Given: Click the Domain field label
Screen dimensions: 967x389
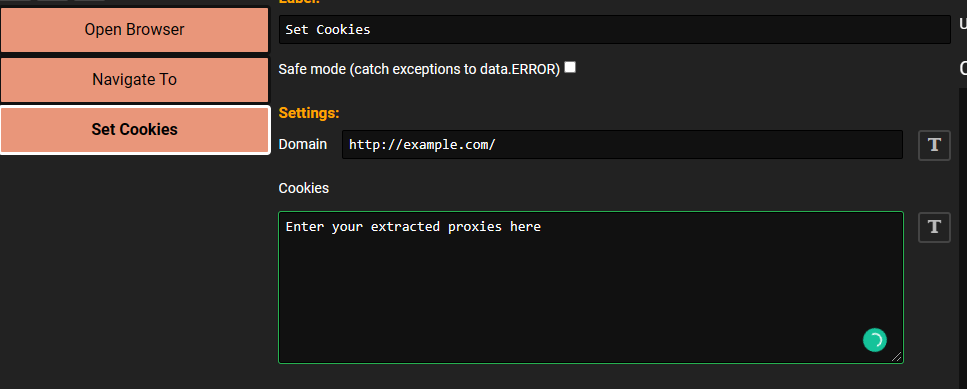Looking at the screenshot, I should point(303,144).
